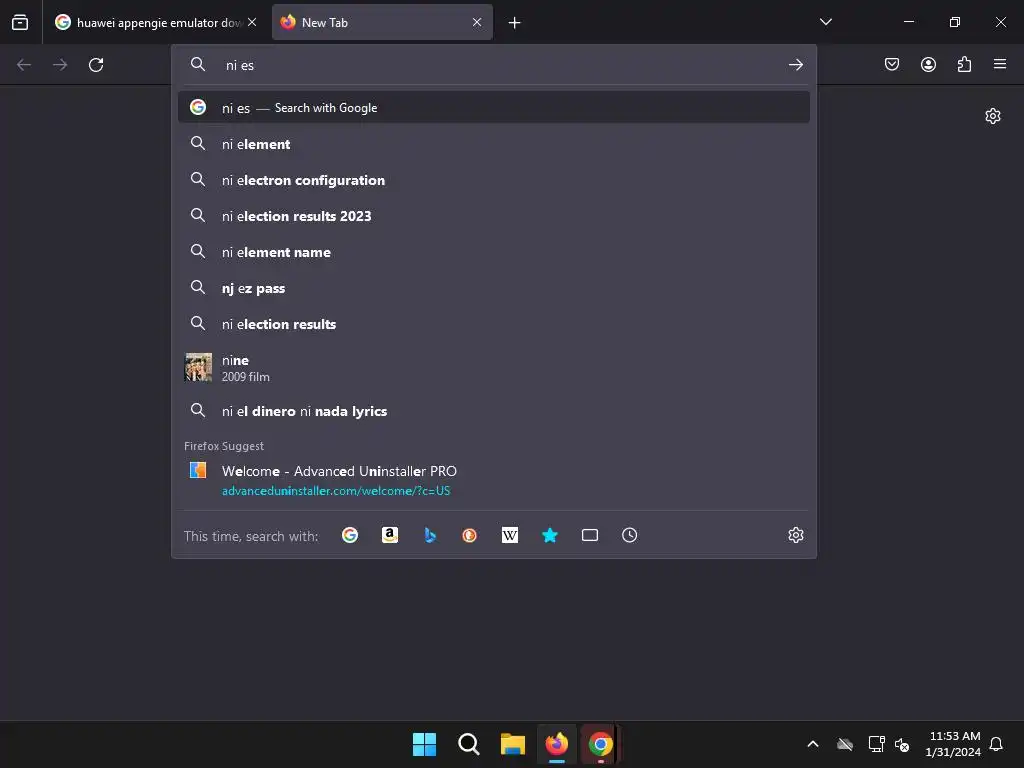
Task: Open Firefox account icon
Action: pyautogui.click(x=928, y=64)
